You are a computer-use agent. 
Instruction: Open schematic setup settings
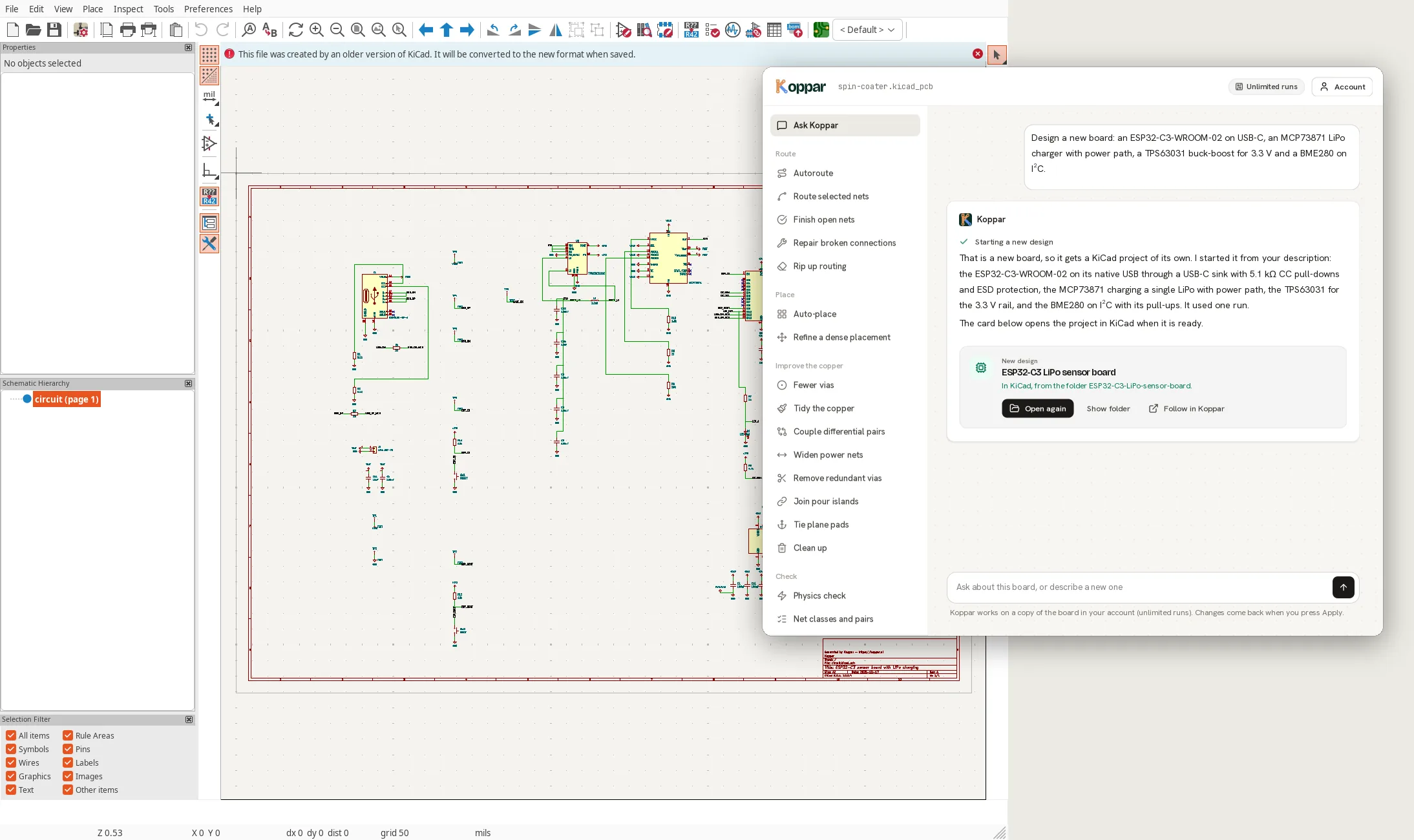(81, 30)
